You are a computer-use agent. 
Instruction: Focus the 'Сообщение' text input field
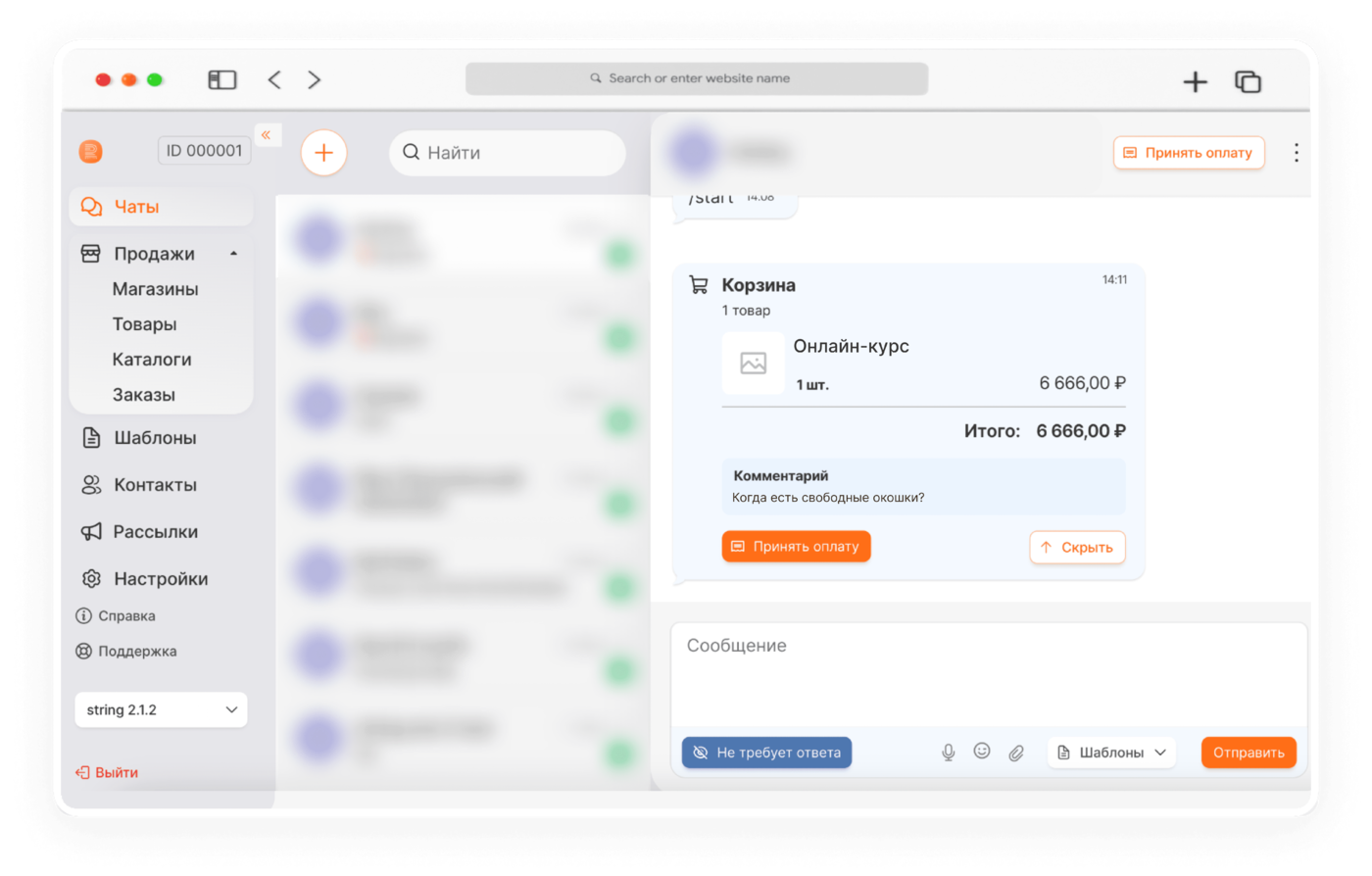(989, 676)
